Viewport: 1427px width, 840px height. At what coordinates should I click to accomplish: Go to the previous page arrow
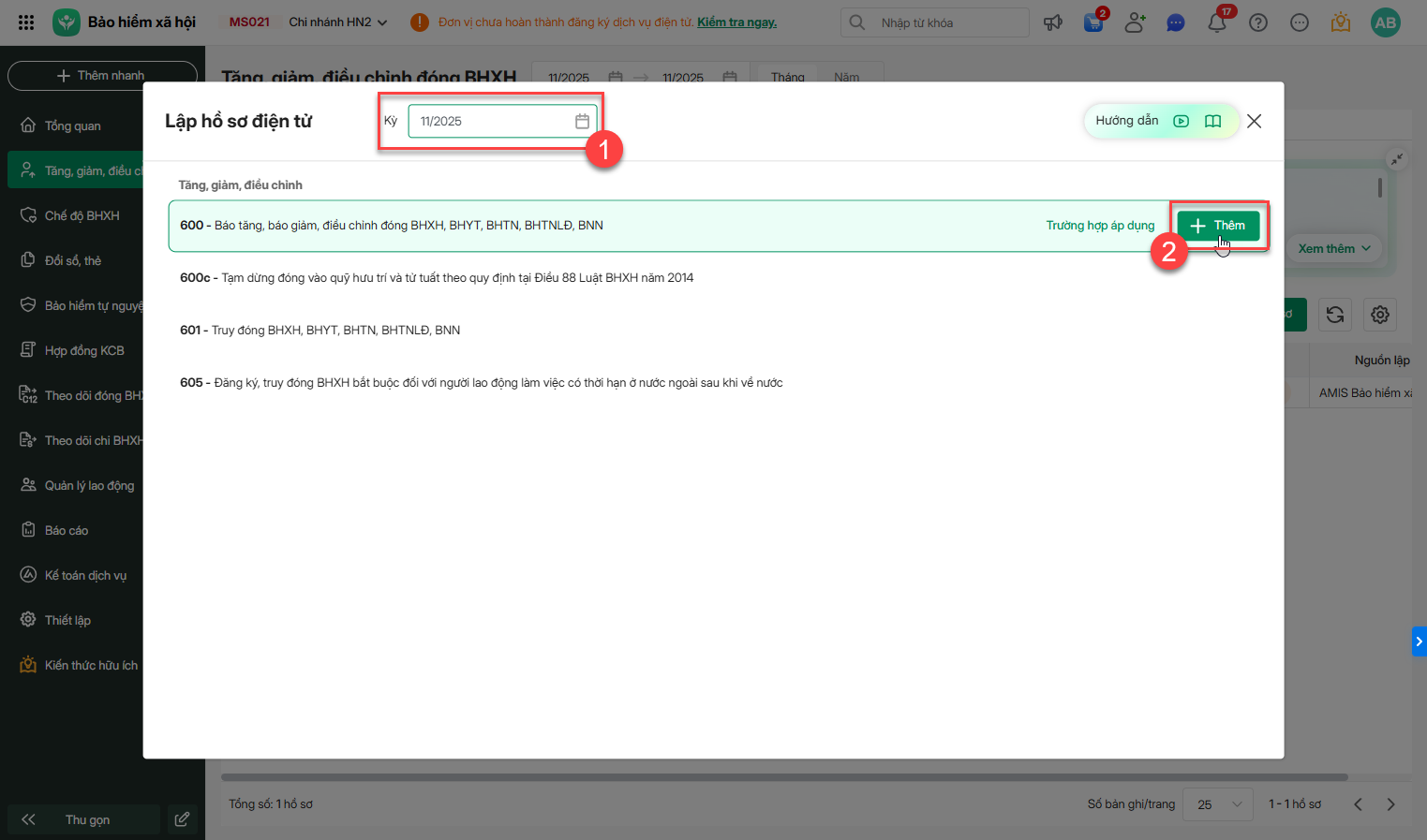(1358, 804)
